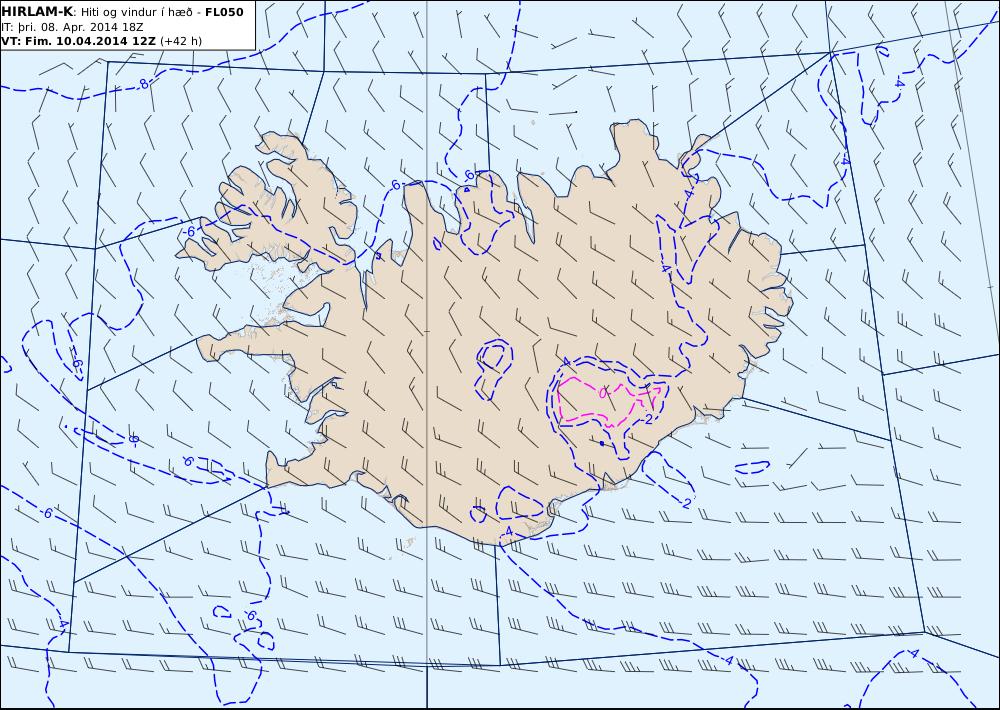Click the bold "HIRLAM-K" model name in the legend
1000x710 pixels.
pos(38,12)
